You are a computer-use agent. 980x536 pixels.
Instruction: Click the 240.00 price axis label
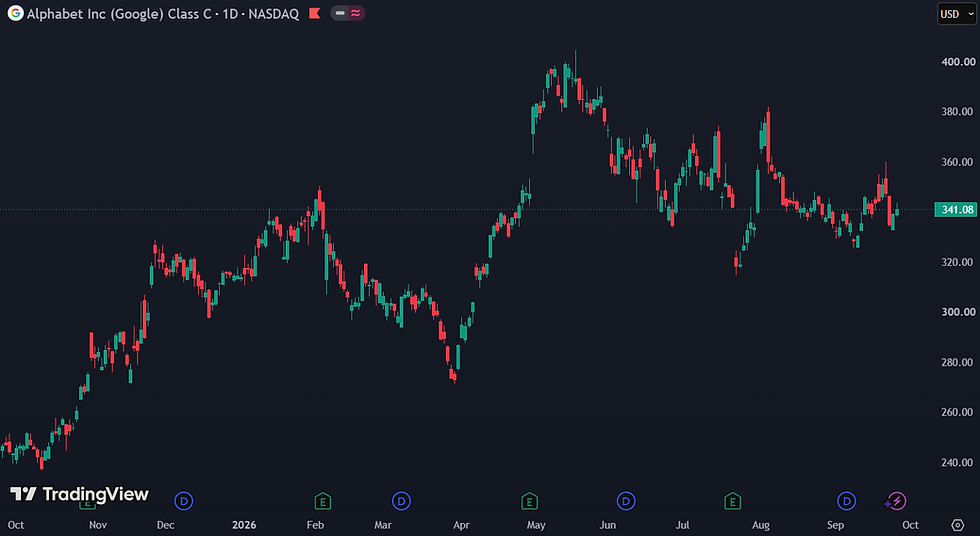click(x=958, y=462)
